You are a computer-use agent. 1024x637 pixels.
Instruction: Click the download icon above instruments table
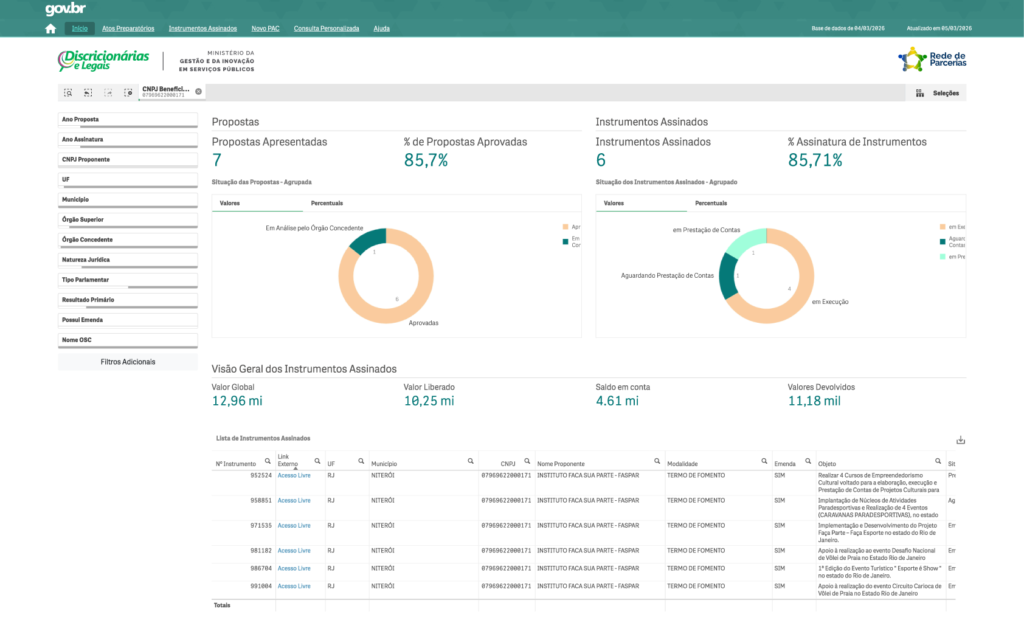(960, 439)
